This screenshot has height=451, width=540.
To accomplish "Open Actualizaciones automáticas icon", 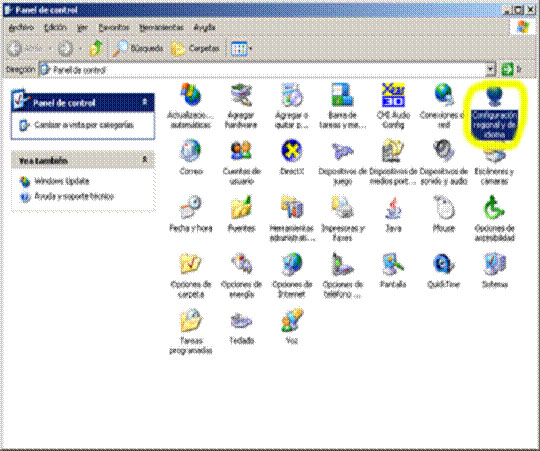I will coord(191,106).
